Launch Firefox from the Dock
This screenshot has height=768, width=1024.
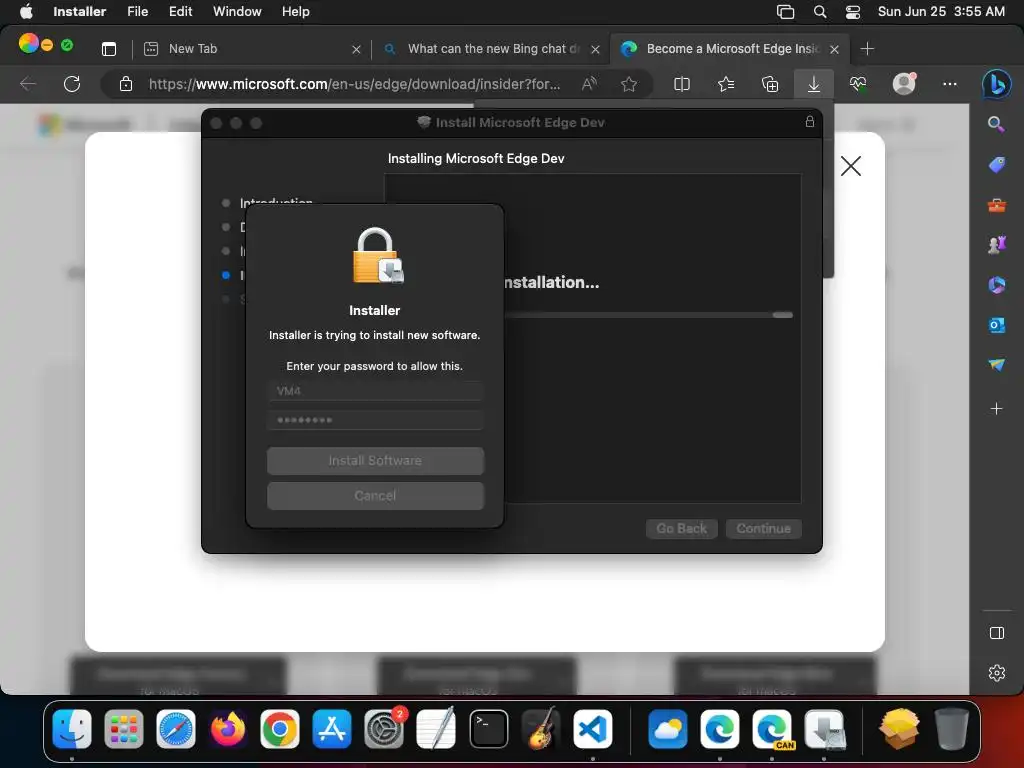[227, 728]
